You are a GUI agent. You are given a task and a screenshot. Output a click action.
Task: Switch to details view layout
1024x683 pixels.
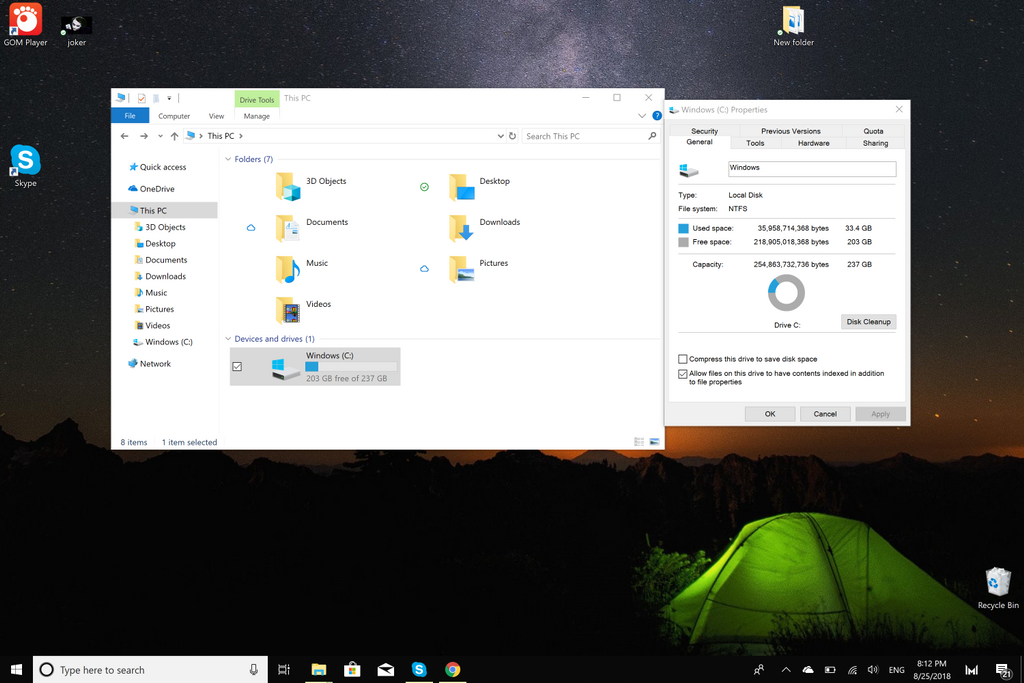(639, 442)
